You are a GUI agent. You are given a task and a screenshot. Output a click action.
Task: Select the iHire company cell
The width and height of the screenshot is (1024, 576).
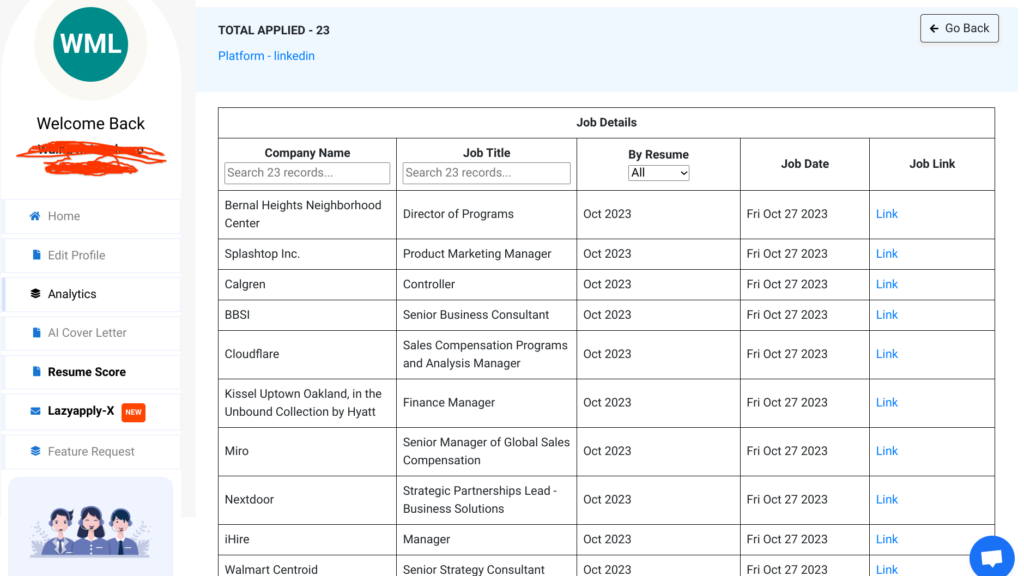[x=307, y=539]
